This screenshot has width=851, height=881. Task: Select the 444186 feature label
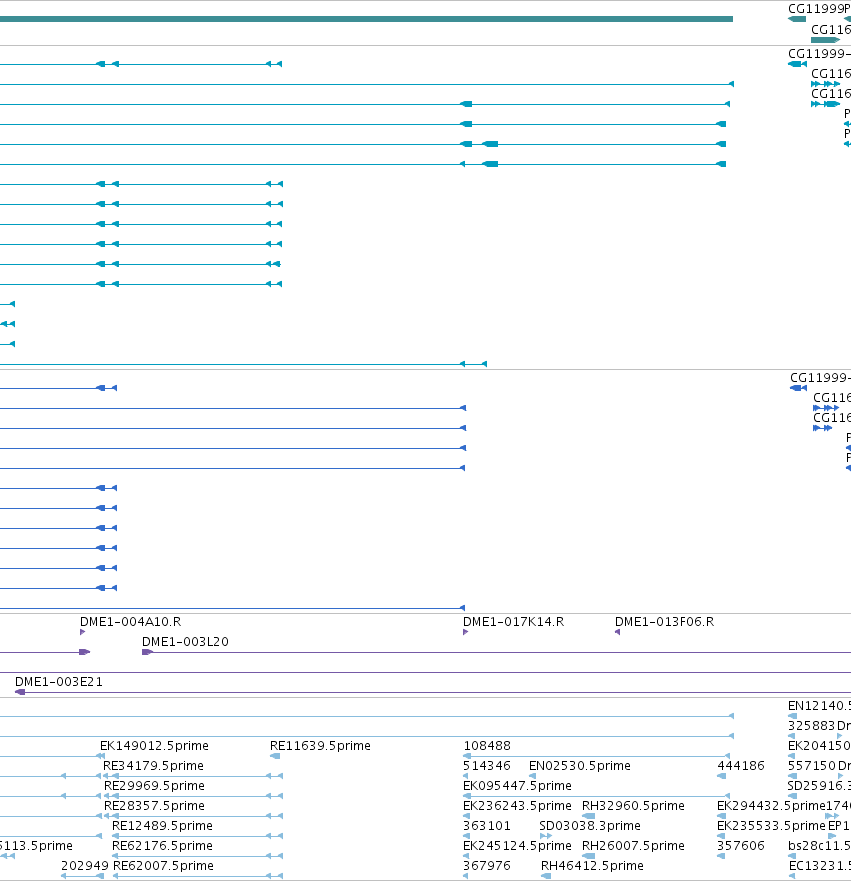(741, 766)
